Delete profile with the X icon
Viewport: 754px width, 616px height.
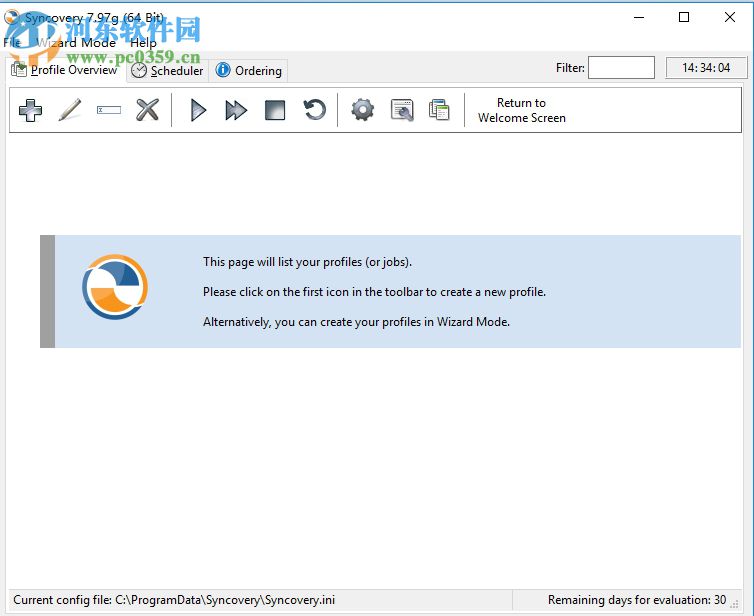pyautogui.click(x=148, y=110)
